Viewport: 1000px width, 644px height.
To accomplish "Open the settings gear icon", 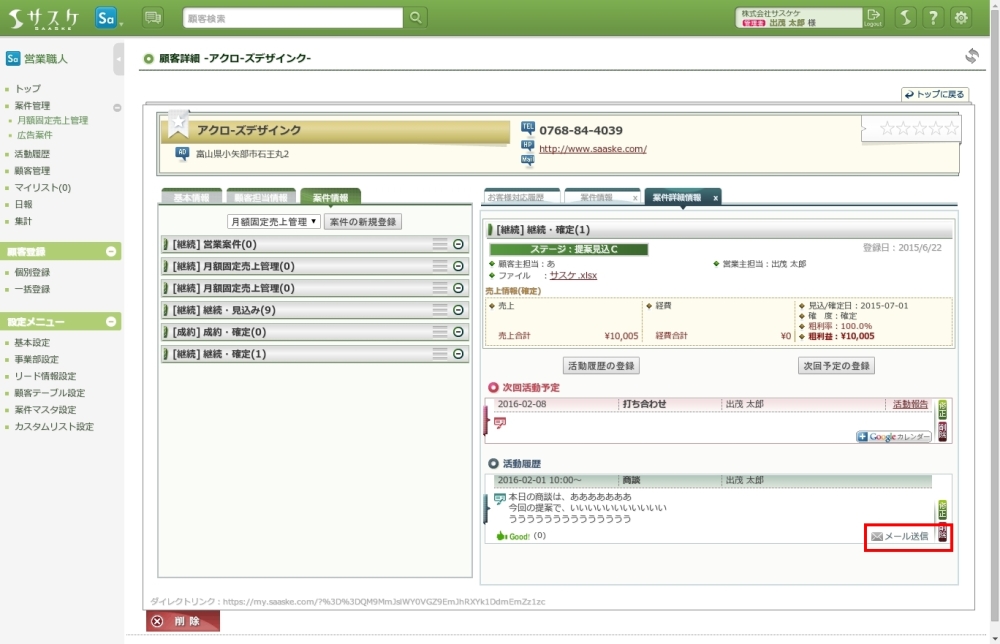I will 961,17.
